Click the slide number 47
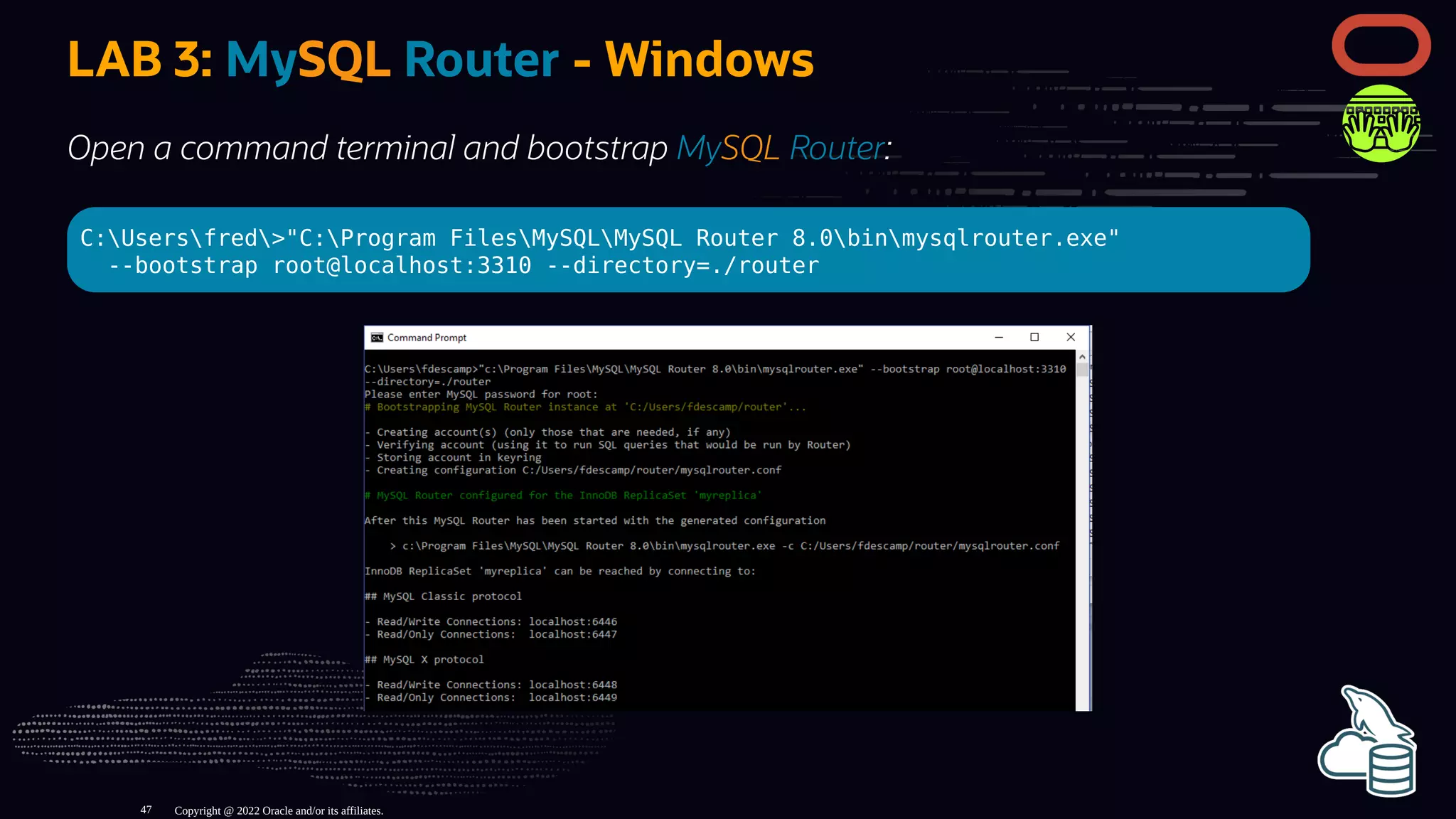The height and width of the screenshot is (819, 1456). (146, 810)
